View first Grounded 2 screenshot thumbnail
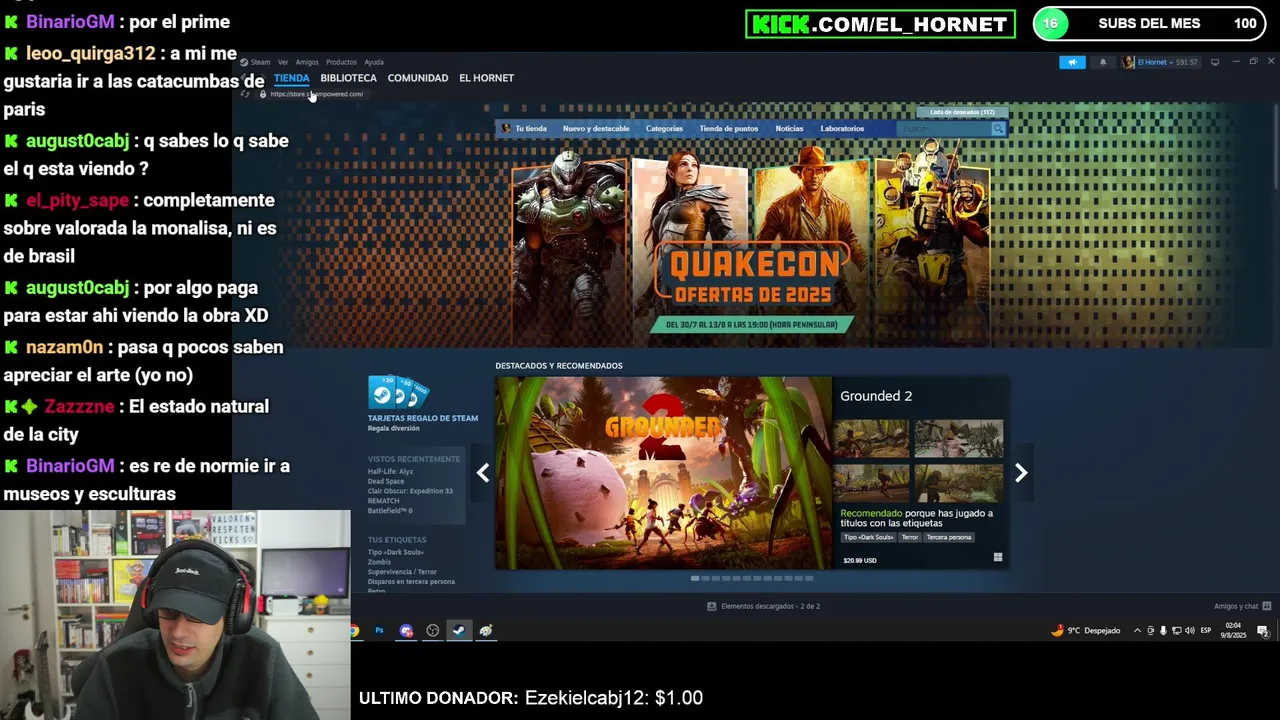The image size is (1280, 720). 872,439
